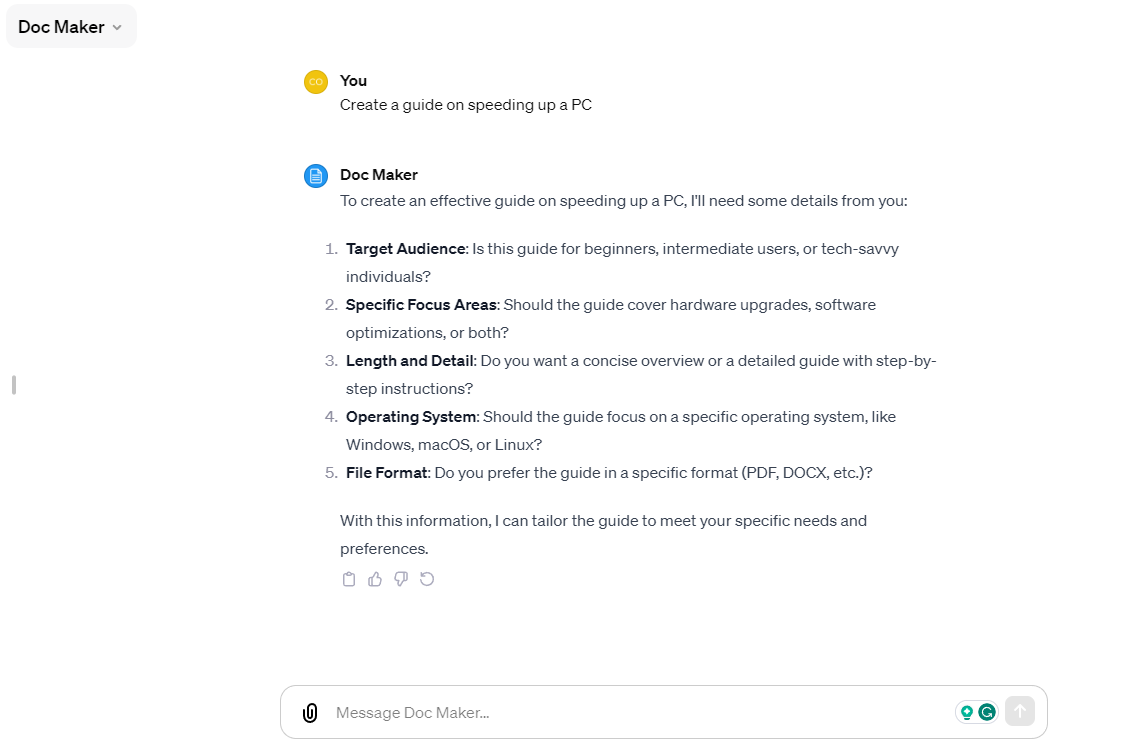Click the Target Audience list heading
The image size is (1136, 749).
point(406,249)
